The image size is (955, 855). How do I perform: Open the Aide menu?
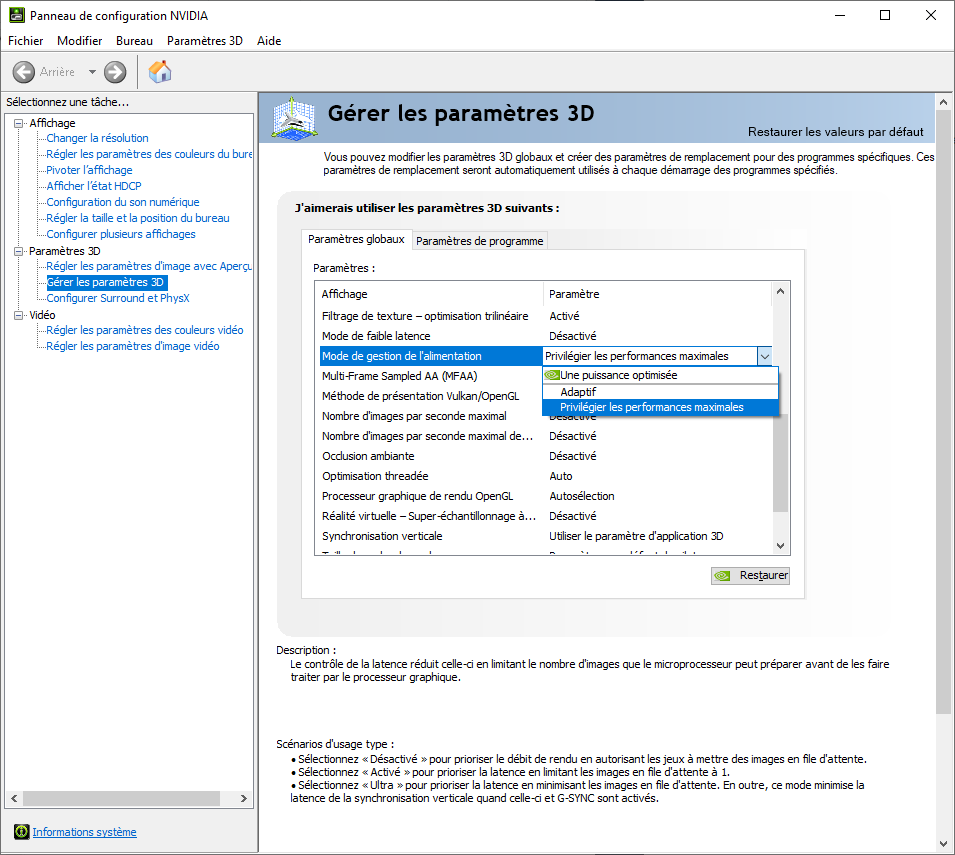[x=269, y=41]
